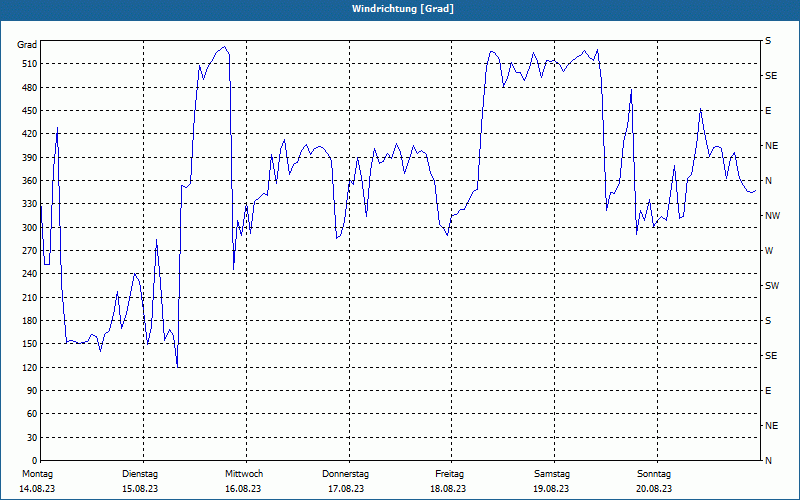The height and width of the screenshot is (500, 800).
Task: Click the "Sonntag" day label
Action: coord(654,474)
